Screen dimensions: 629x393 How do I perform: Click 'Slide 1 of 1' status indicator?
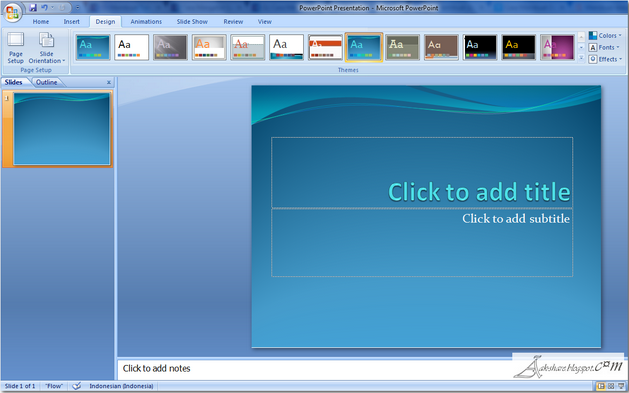tap(20, 386)
